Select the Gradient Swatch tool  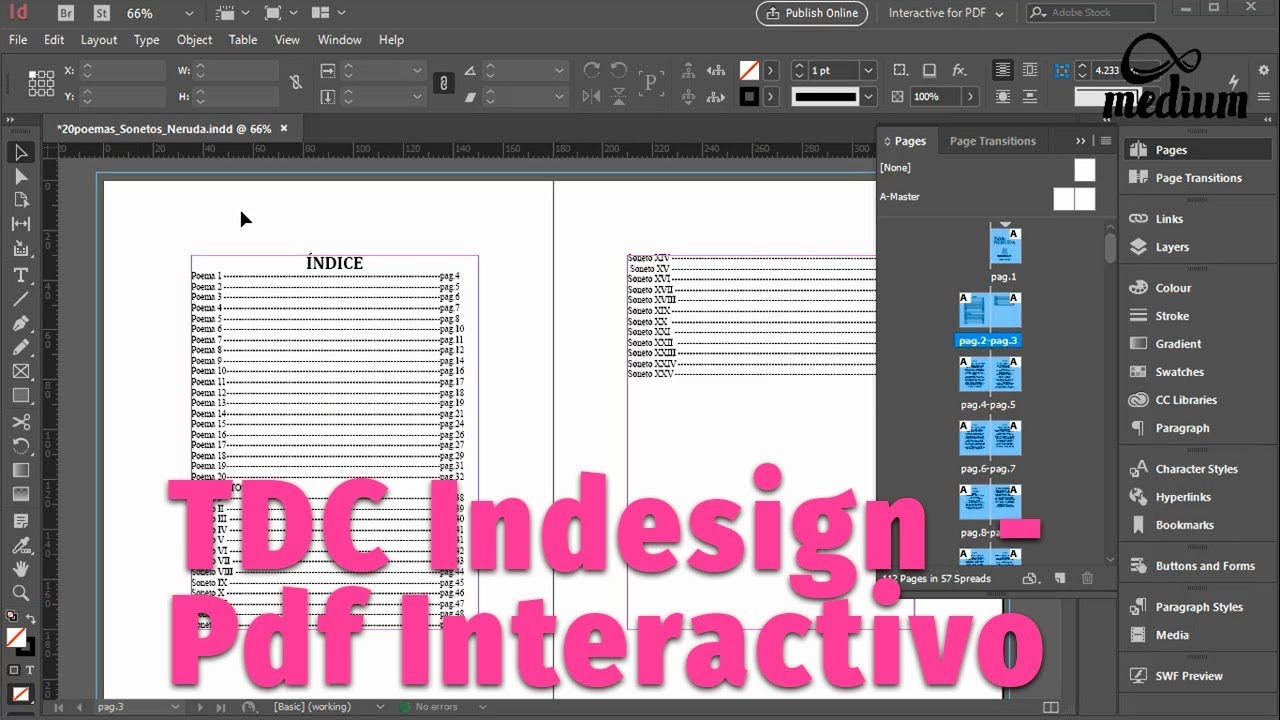coord(20,470)
